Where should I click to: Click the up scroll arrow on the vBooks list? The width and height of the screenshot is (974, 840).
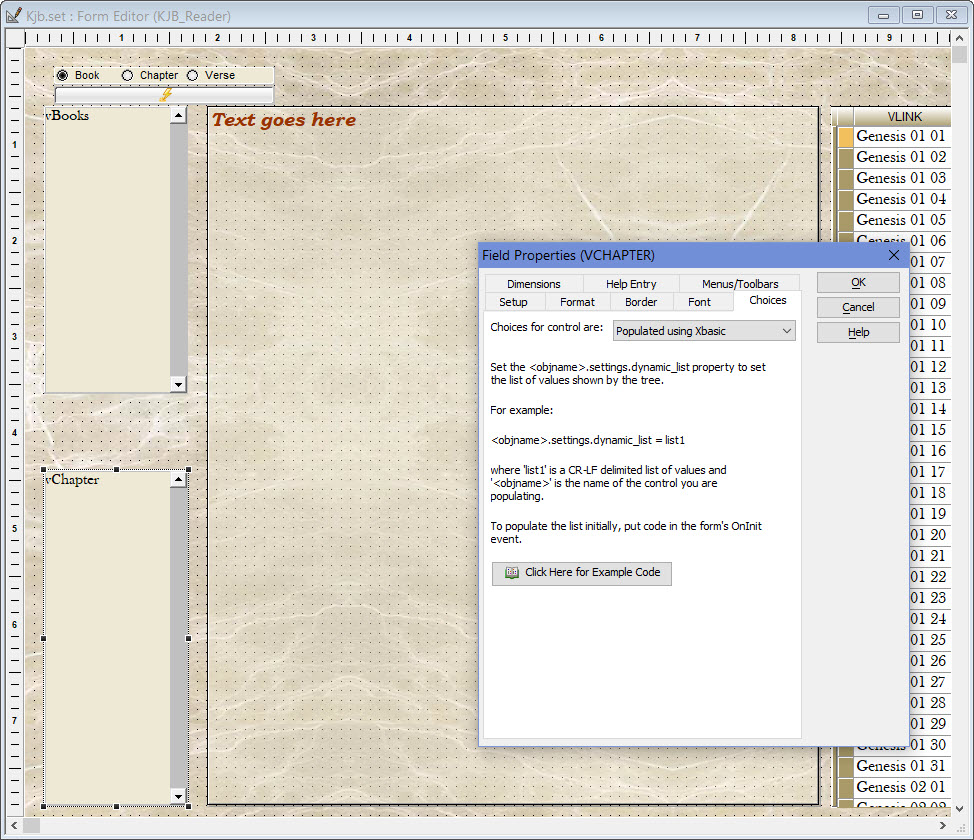[179, 114]
